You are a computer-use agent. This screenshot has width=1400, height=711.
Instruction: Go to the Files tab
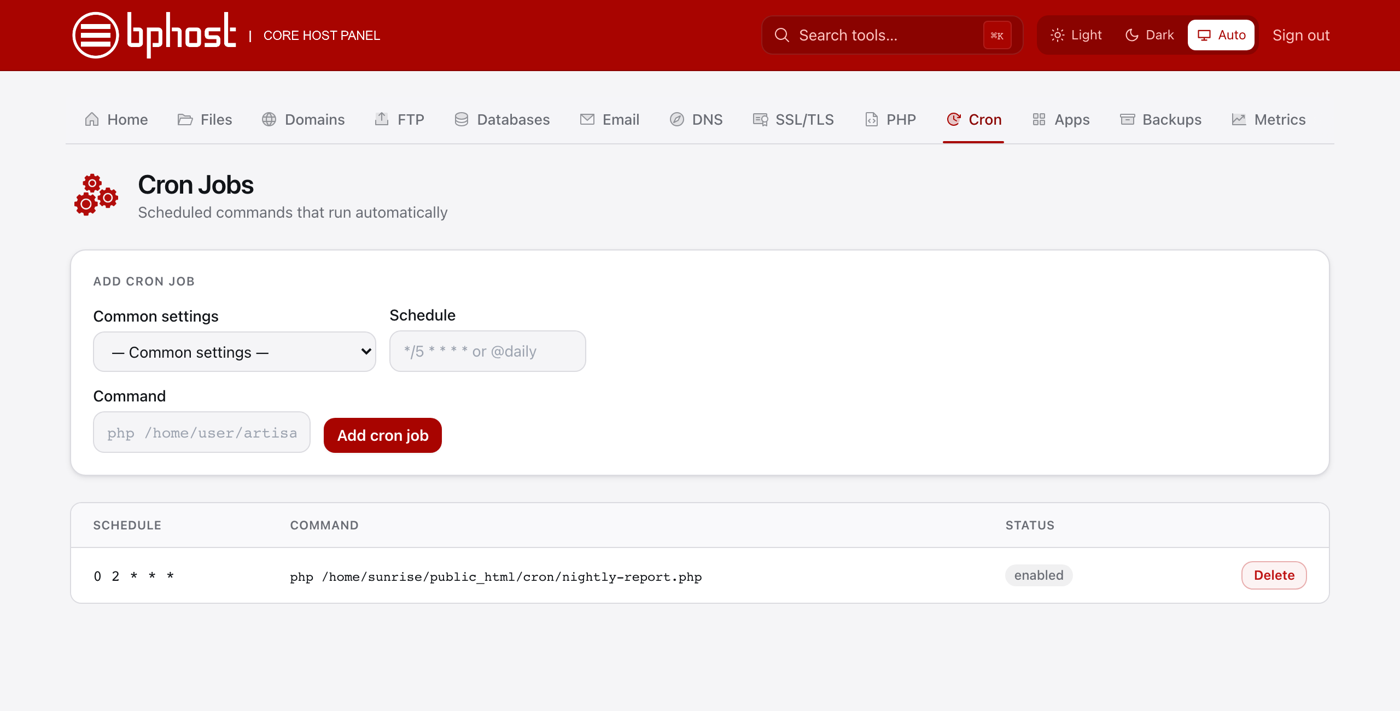click(x=205, y=119)
